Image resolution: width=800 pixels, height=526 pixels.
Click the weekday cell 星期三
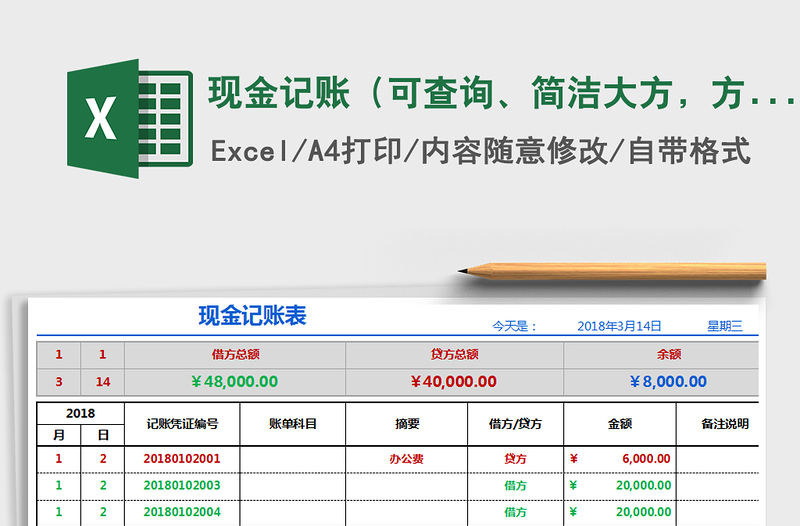(724, 326)
